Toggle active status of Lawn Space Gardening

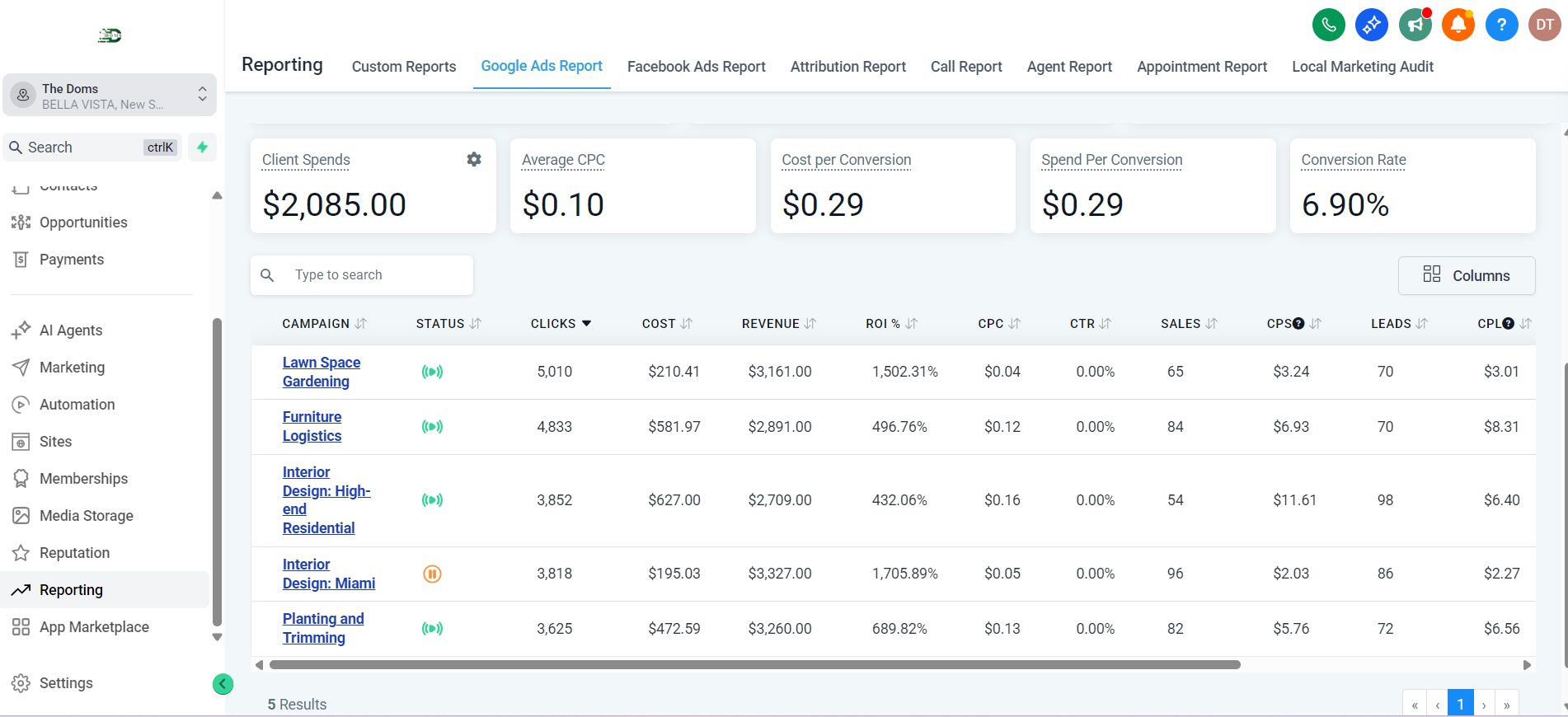click(432, 372)
